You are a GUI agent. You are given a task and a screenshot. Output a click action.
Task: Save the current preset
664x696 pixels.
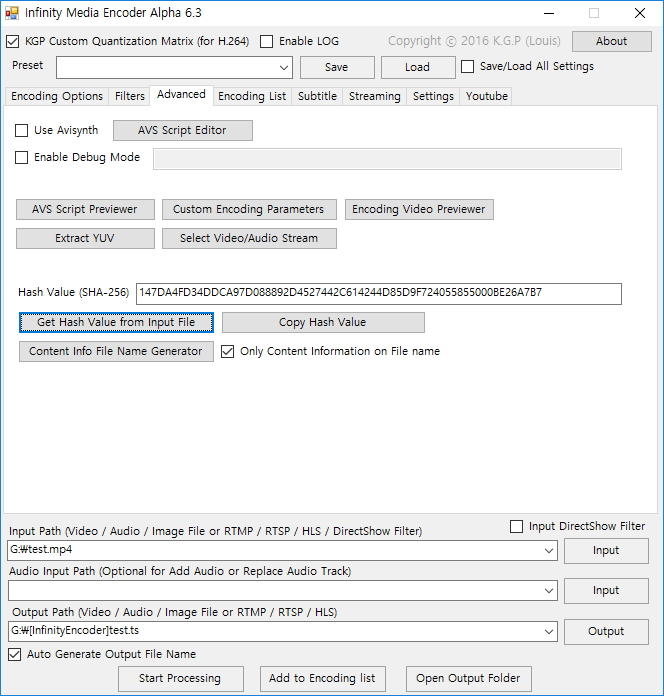(337, 67)
